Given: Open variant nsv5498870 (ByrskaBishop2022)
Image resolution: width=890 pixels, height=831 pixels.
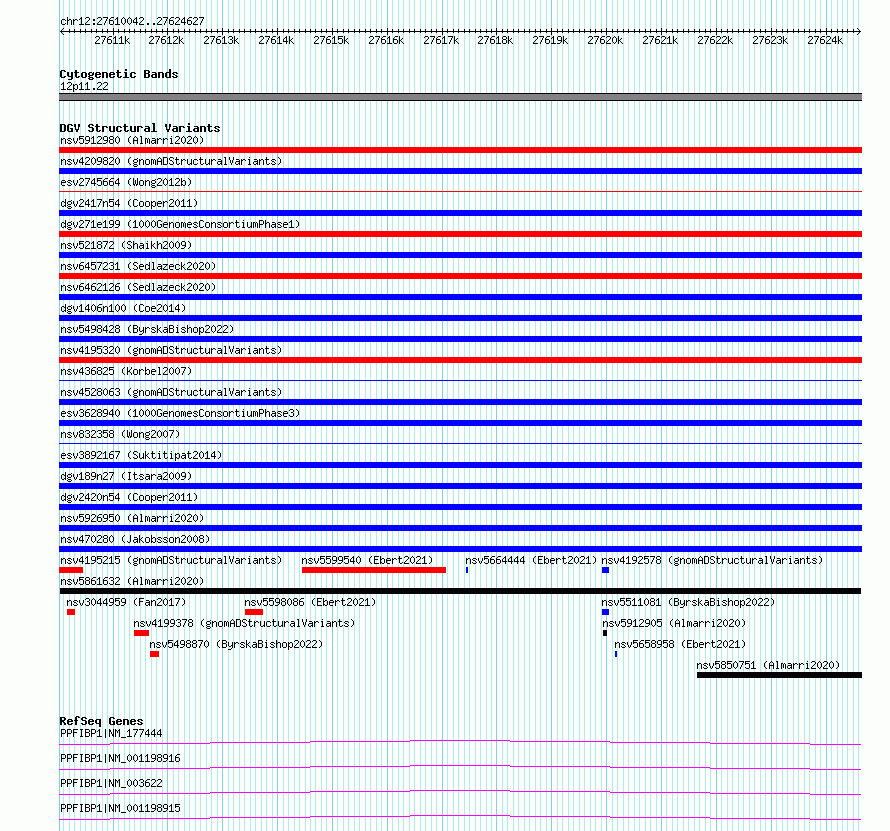Looking at the screenshot, I should (236, 644).
